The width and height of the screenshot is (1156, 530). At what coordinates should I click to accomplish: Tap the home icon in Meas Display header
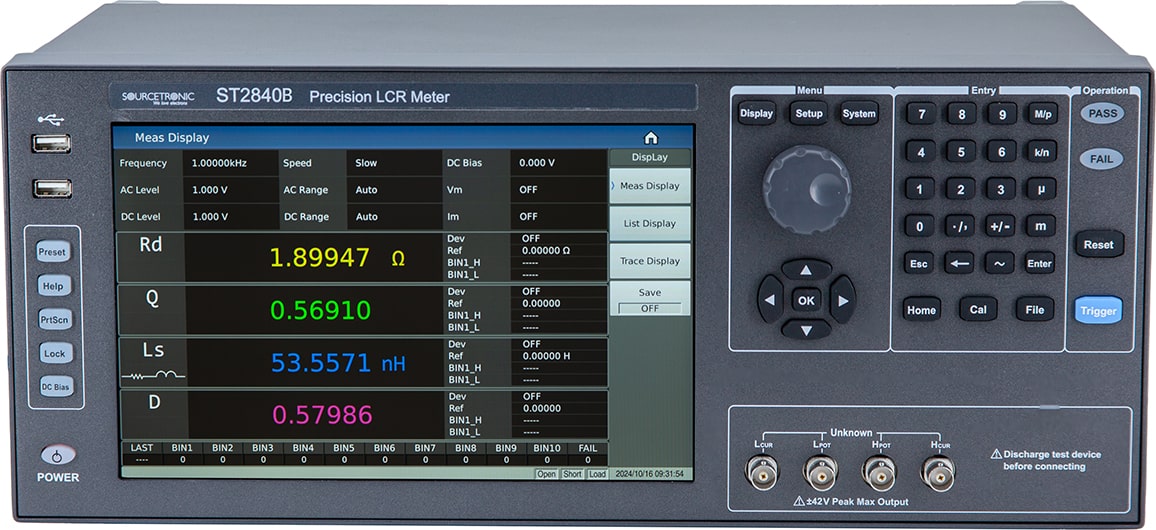(651, 138)
